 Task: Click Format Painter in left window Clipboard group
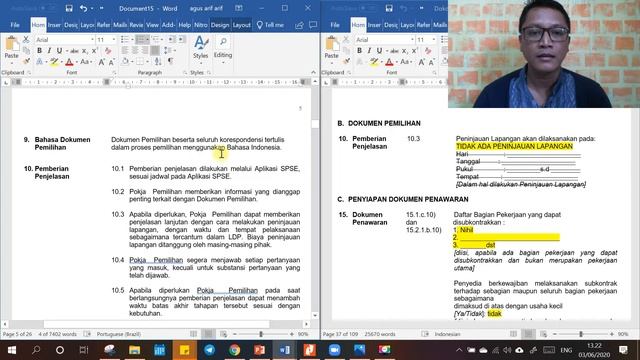point(26,62)
